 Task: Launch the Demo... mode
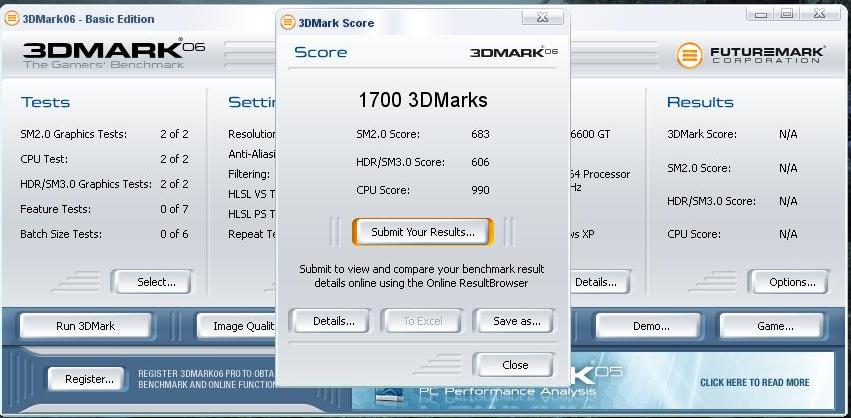(651, 326)
